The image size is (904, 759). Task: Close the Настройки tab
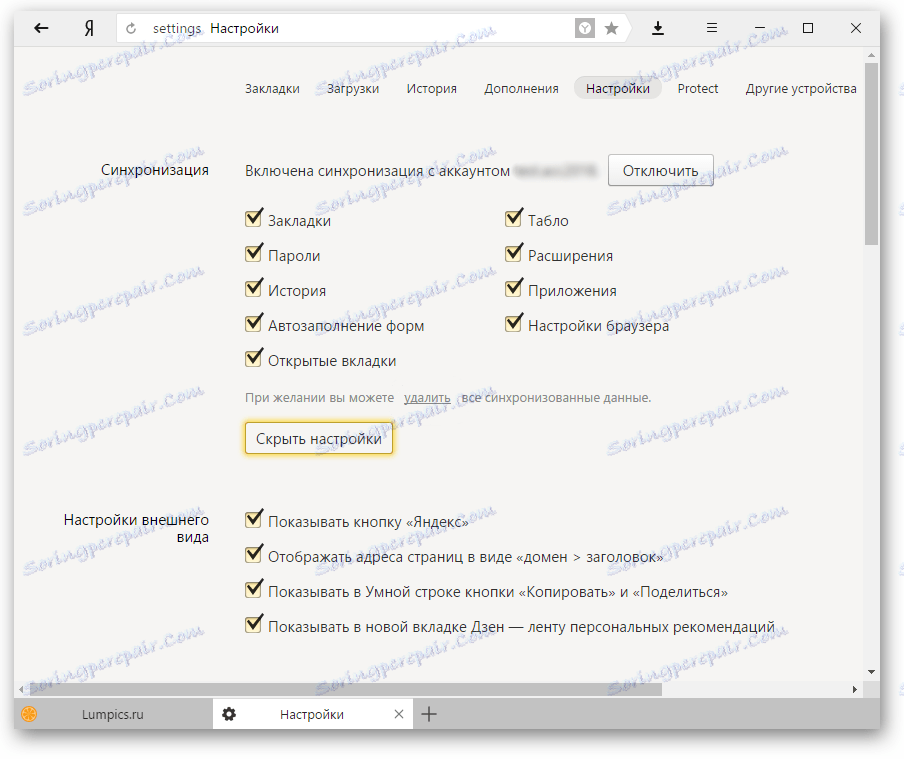(x=398, y=714)
